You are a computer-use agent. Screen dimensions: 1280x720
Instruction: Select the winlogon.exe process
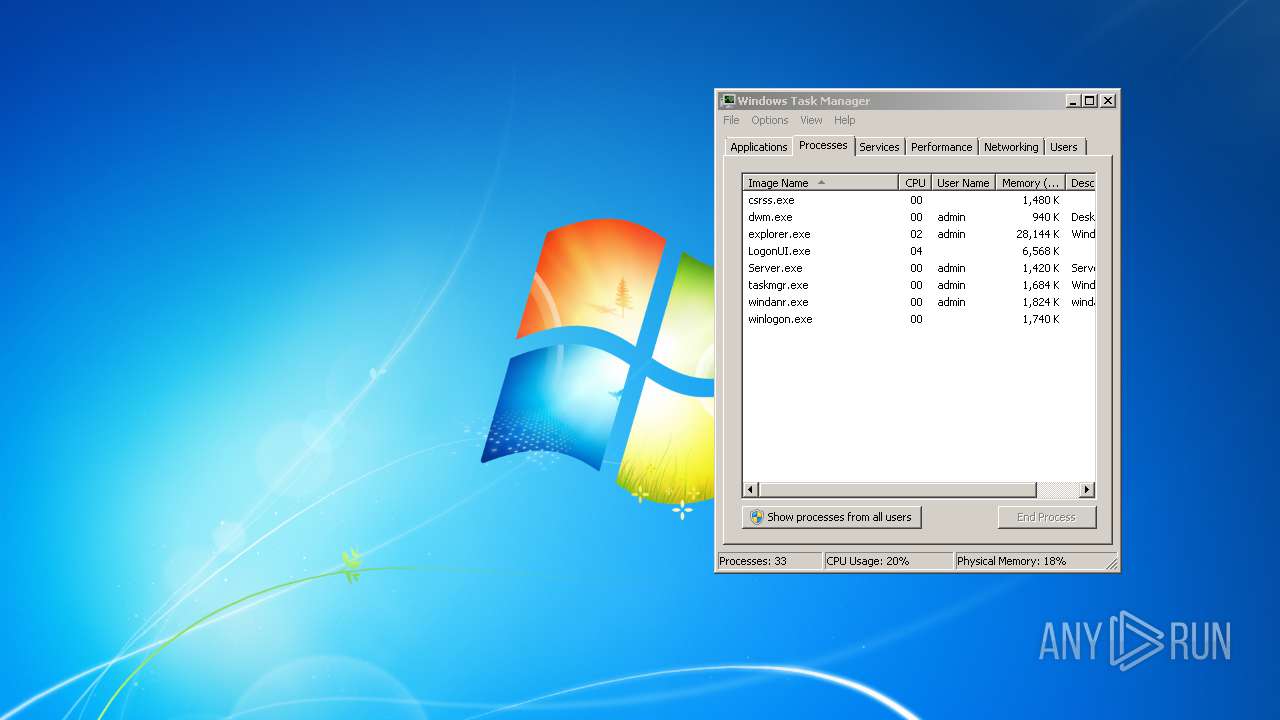[919, 319]
